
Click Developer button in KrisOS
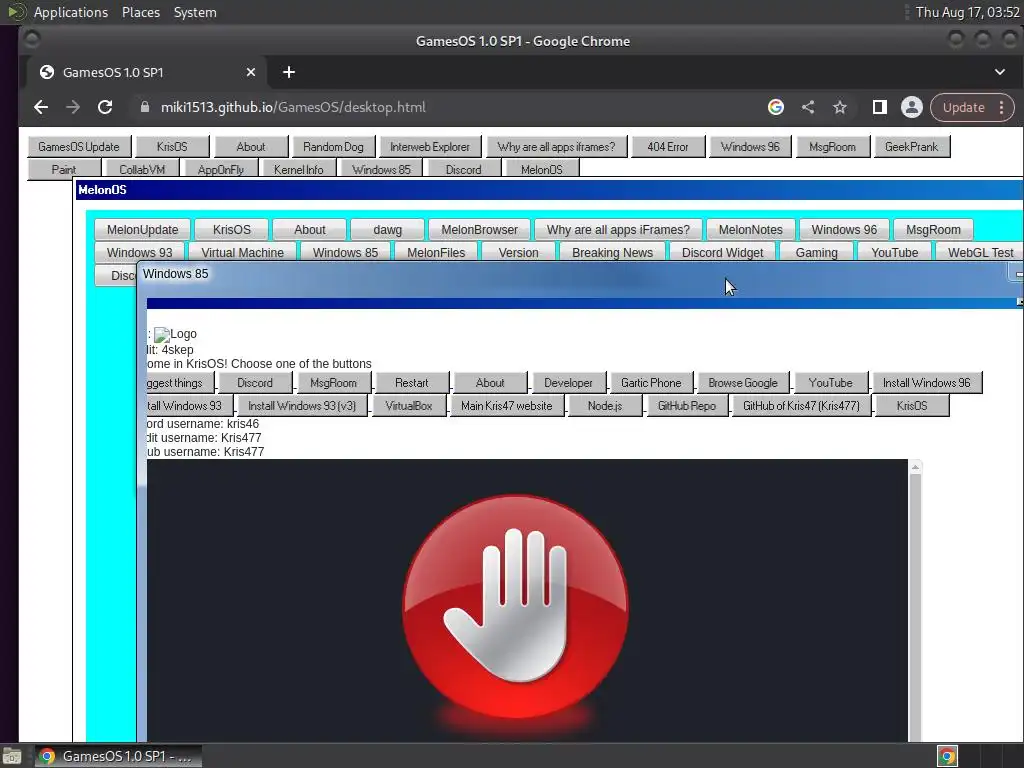click(x=568, y=383)
